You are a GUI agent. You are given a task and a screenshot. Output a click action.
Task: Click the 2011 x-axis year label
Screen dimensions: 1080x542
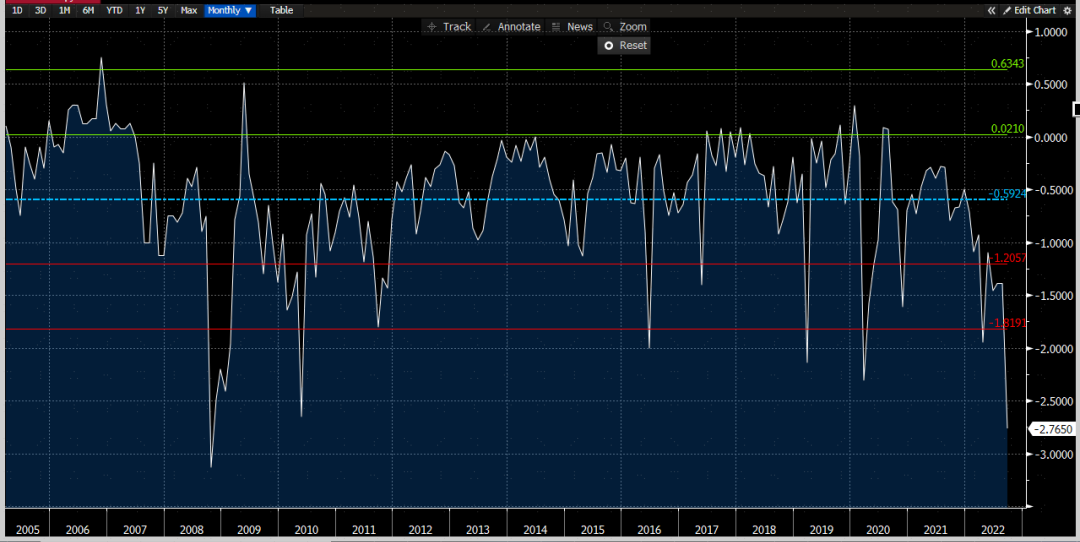click(x=363, y=530)
